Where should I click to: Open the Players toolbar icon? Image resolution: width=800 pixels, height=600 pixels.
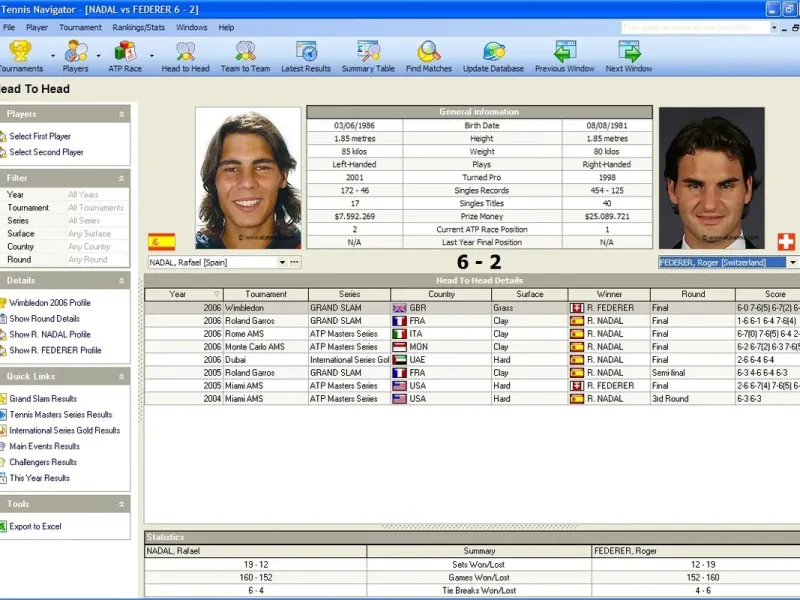click(76, 56)
